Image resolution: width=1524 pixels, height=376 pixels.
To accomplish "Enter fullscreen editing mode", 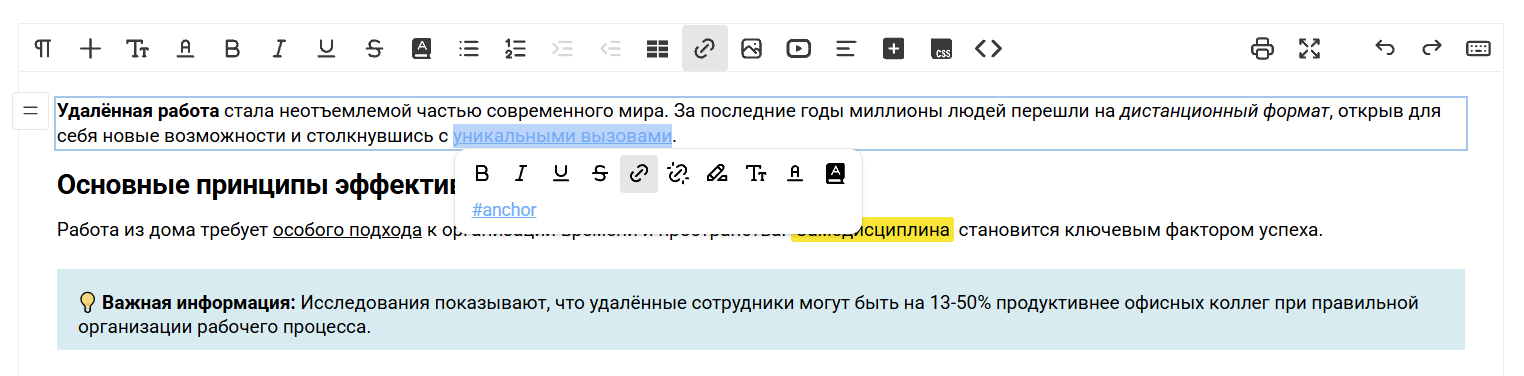I will tap(1310, 48).
